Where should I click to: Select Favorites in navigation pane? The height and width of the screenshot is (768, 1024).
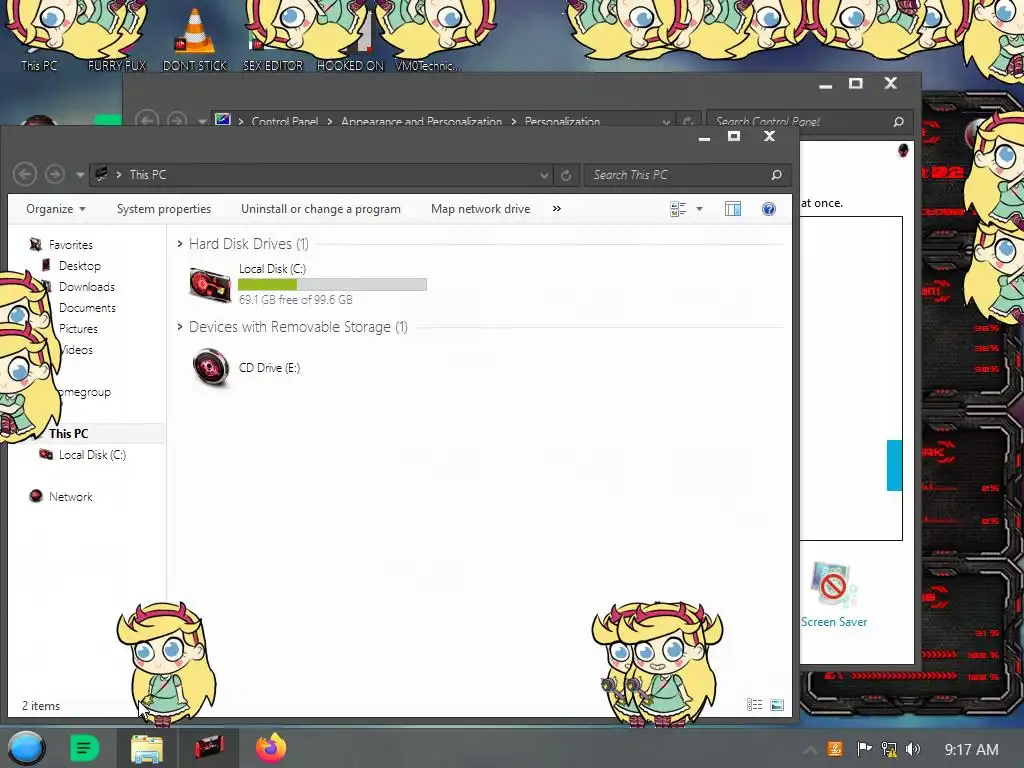click(x=71, y=245)
